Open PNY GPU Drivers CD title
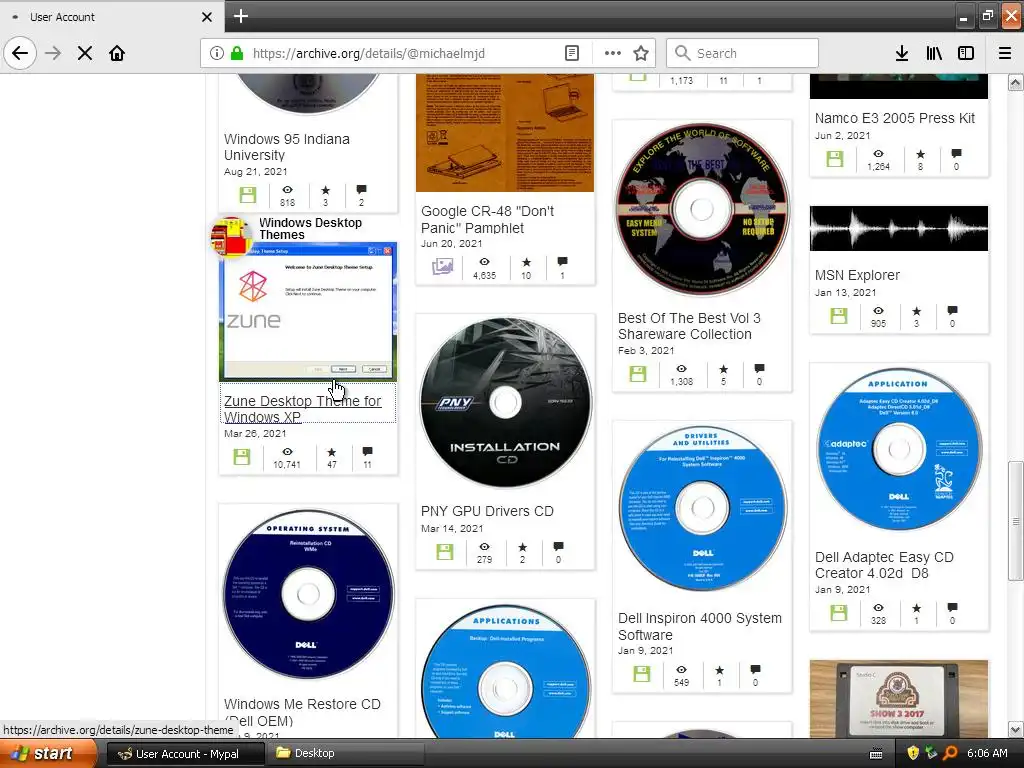Screen dimensions: 1024x768 point(487,511)
